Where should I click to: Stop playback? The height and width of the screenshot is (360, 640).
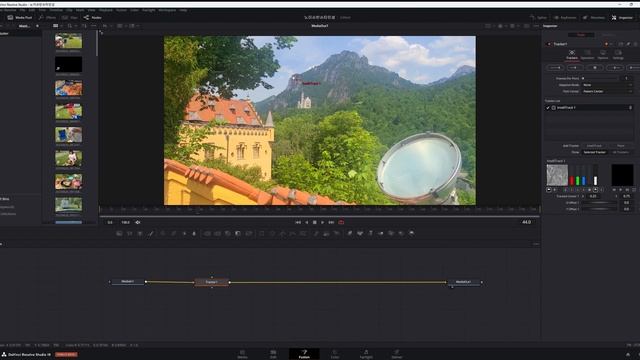click(315, 222)
